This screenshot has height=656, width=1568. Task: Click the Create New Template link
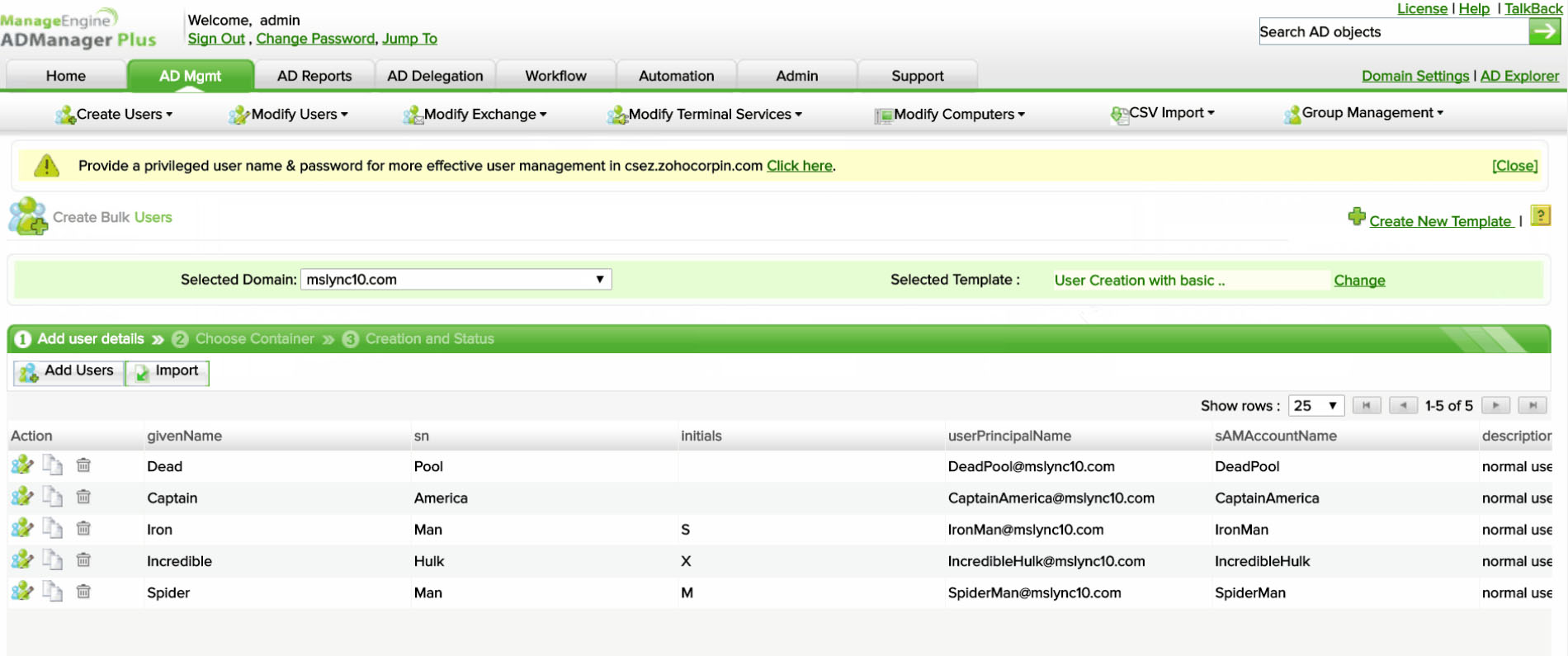[x=1440, y=221]
